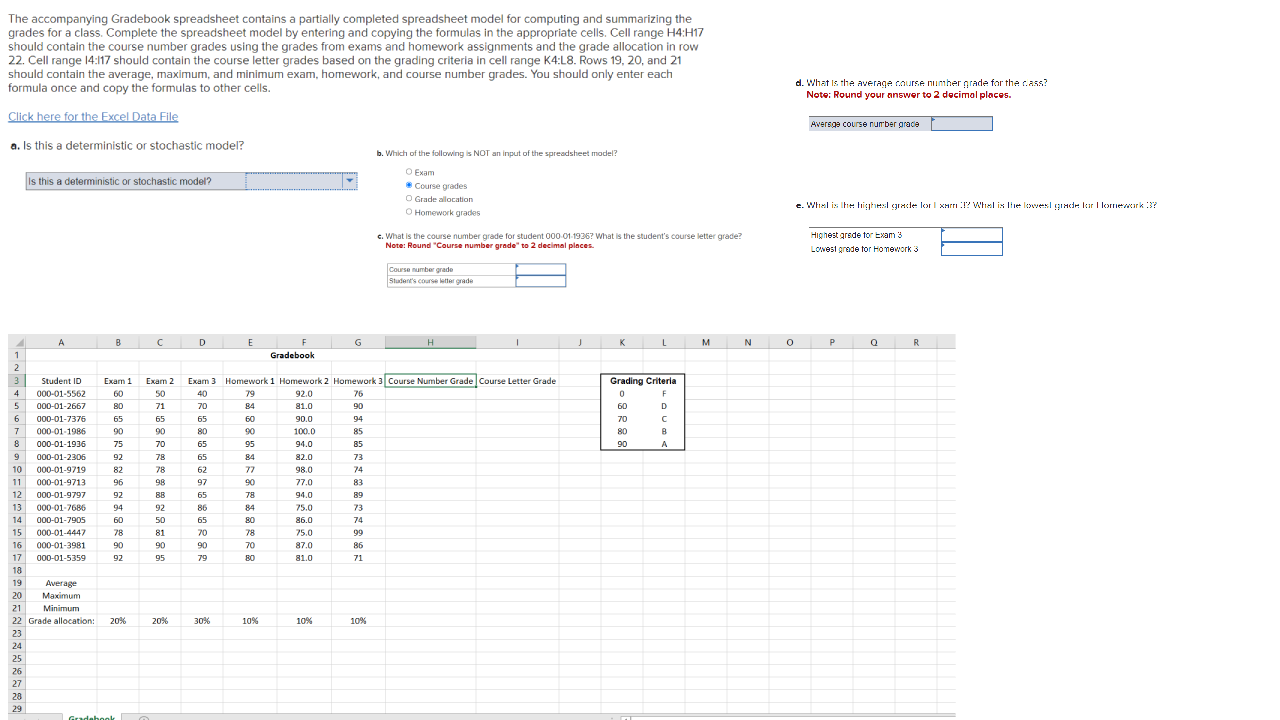Click the Student's course letter grade input
The width and height of the screenshot is (1280, 720).
[541, 282]
